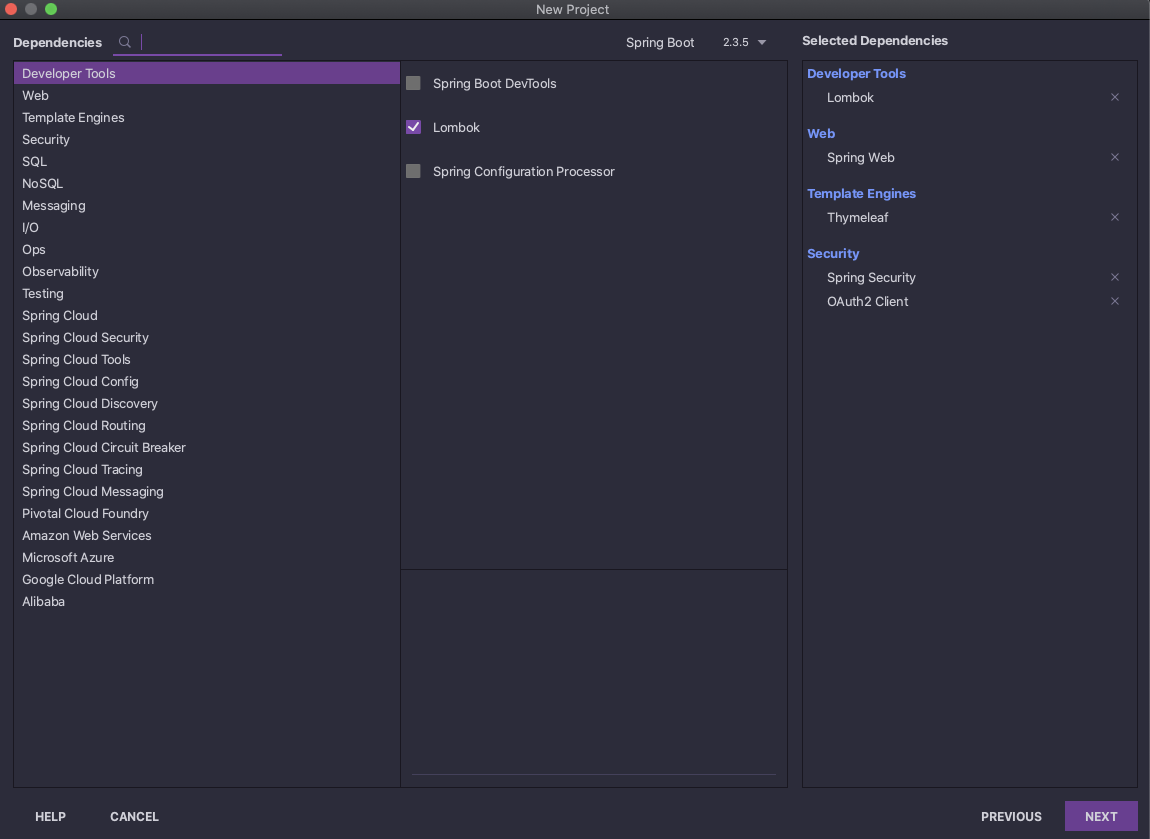Select Lombok in Selected Dependencies list

[850, 98]
